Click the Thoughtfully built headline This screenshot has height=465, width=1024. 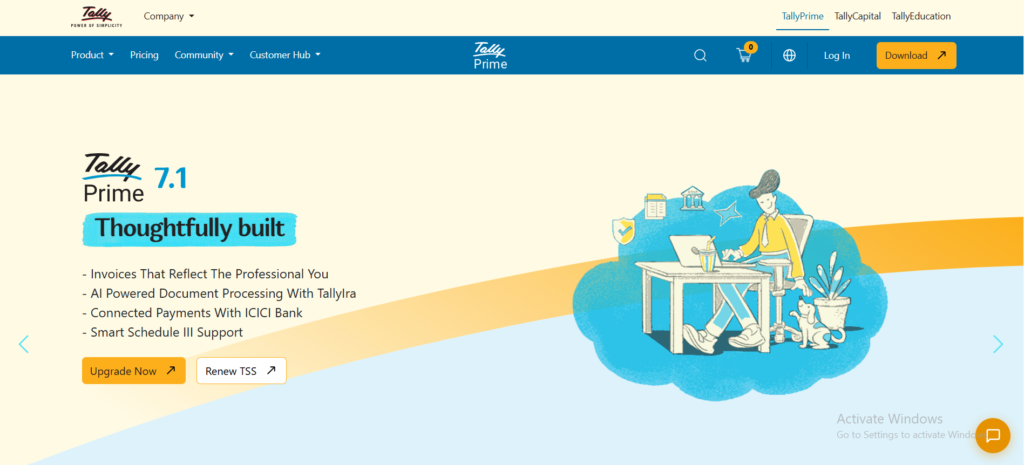(189, 229)
